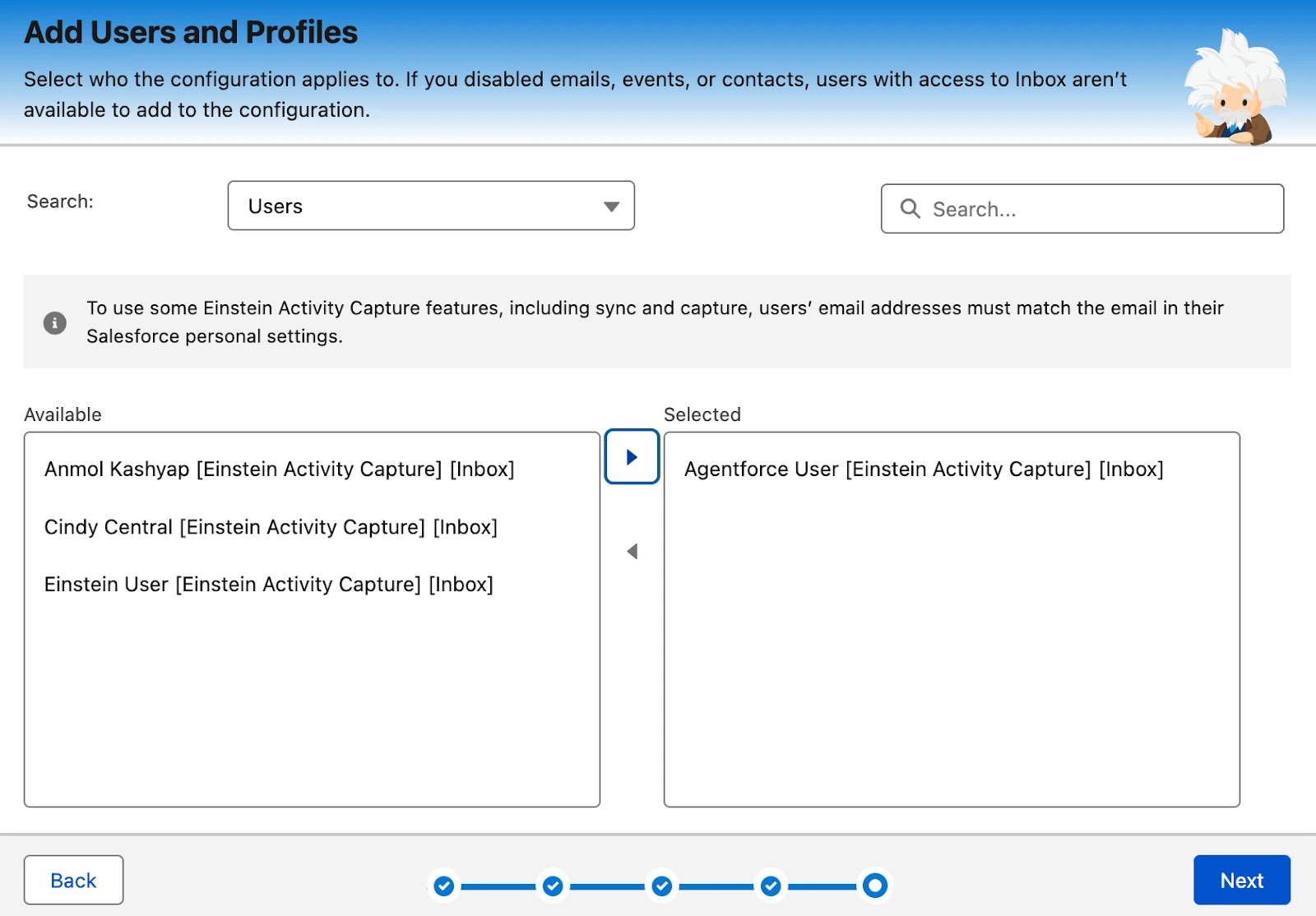Screen dimensions: 1316x916
Task: Open the Users search type dropdown
Action: (431, 206)
